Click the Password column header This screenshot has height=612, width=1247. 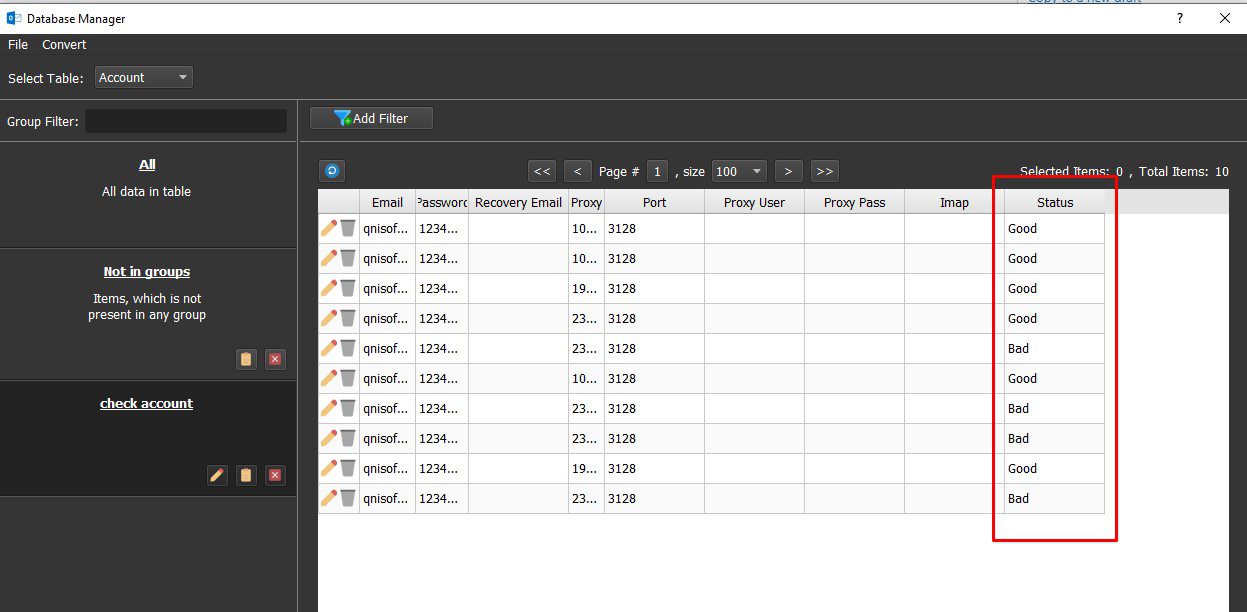tap(442, 202)
